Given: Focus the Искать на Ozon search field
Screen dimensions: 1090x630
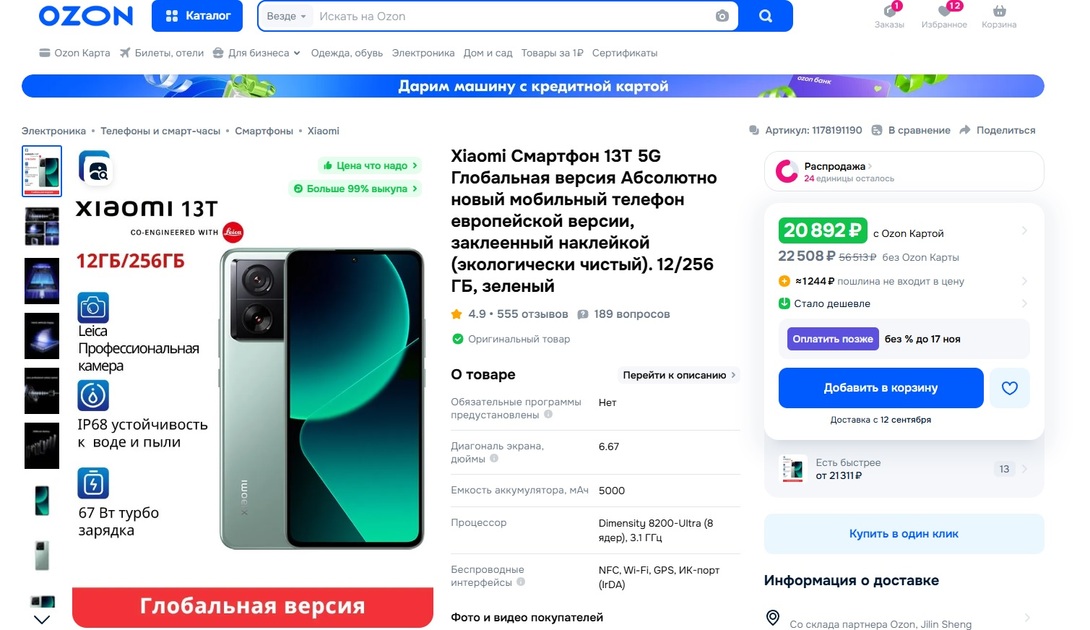Looking at the screenshot, I should point(511,16).
